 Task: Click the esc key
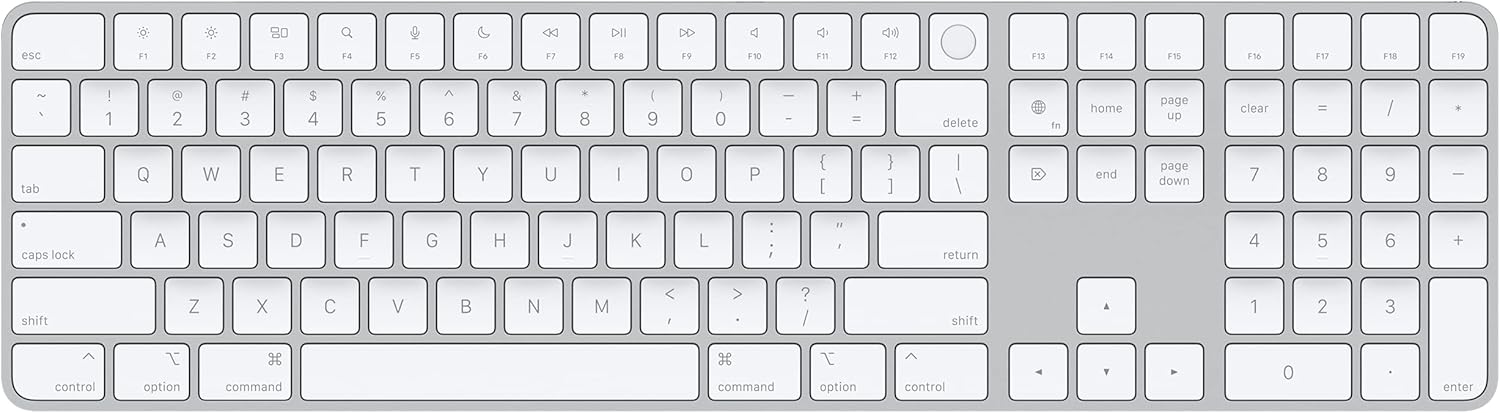pos(58,42)
